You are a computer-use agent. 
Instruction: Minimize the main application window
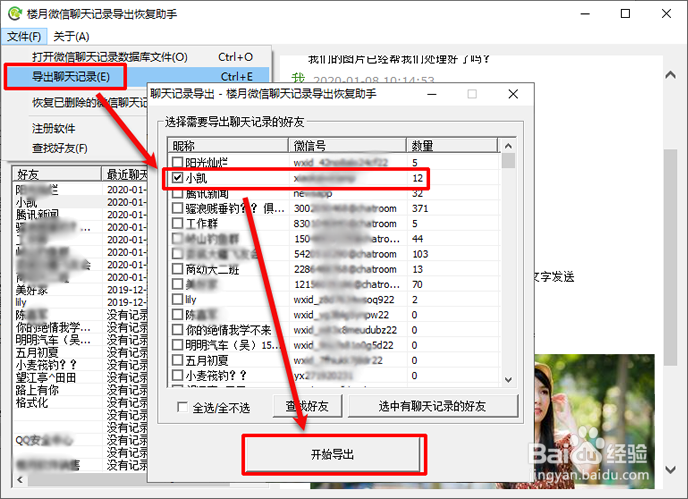pyautogui.click(x=585, y=14)
